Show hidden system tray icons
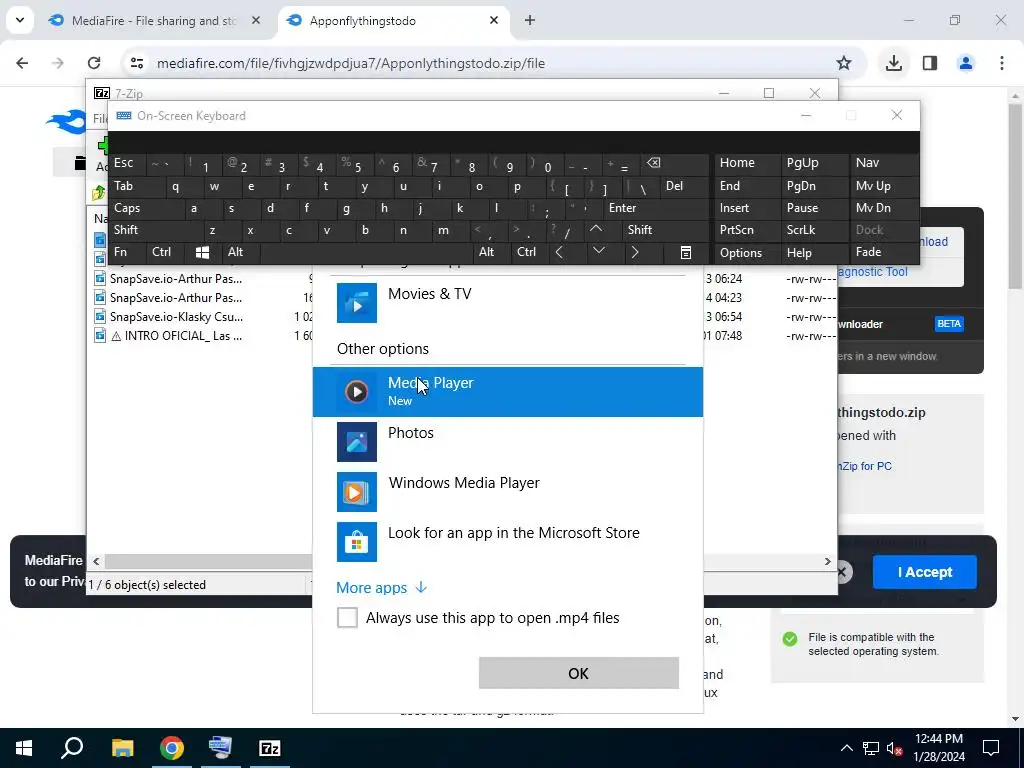Viewport: 1024px width, 768px height. 846,748
